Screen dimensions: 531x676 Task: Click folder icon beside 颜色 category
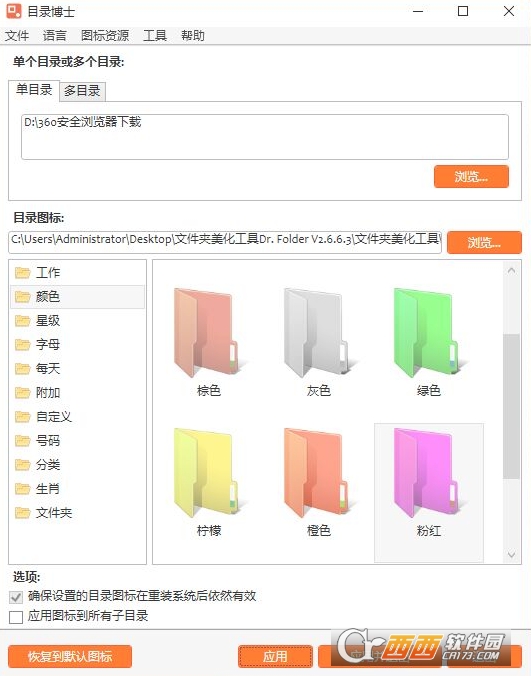click(x=22, y=297)
